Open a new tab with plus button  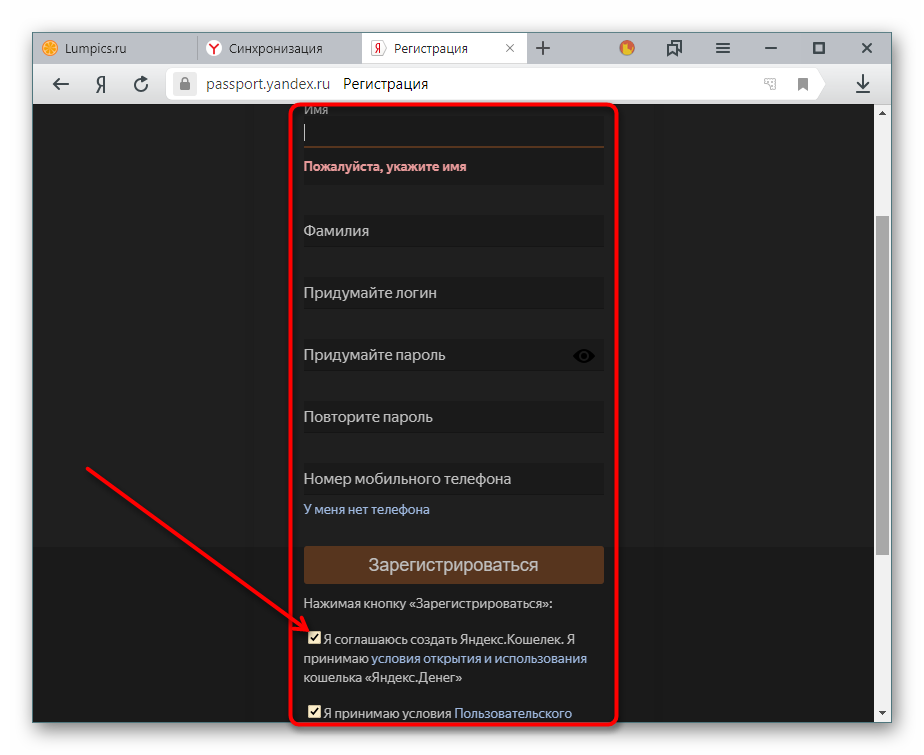point(543,48)
